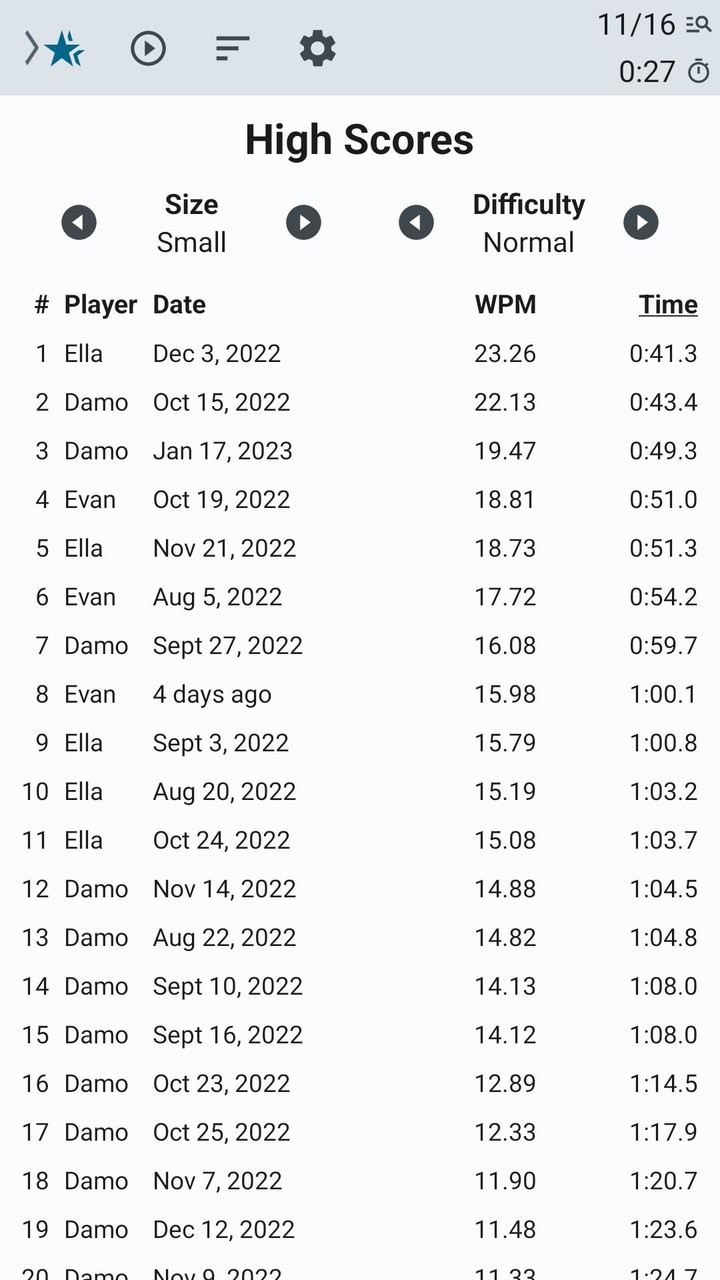Viewport: 720px width, 1280px height.
Task: Tap the stopwatch icon next to 0:27
Action: point(698,72)
